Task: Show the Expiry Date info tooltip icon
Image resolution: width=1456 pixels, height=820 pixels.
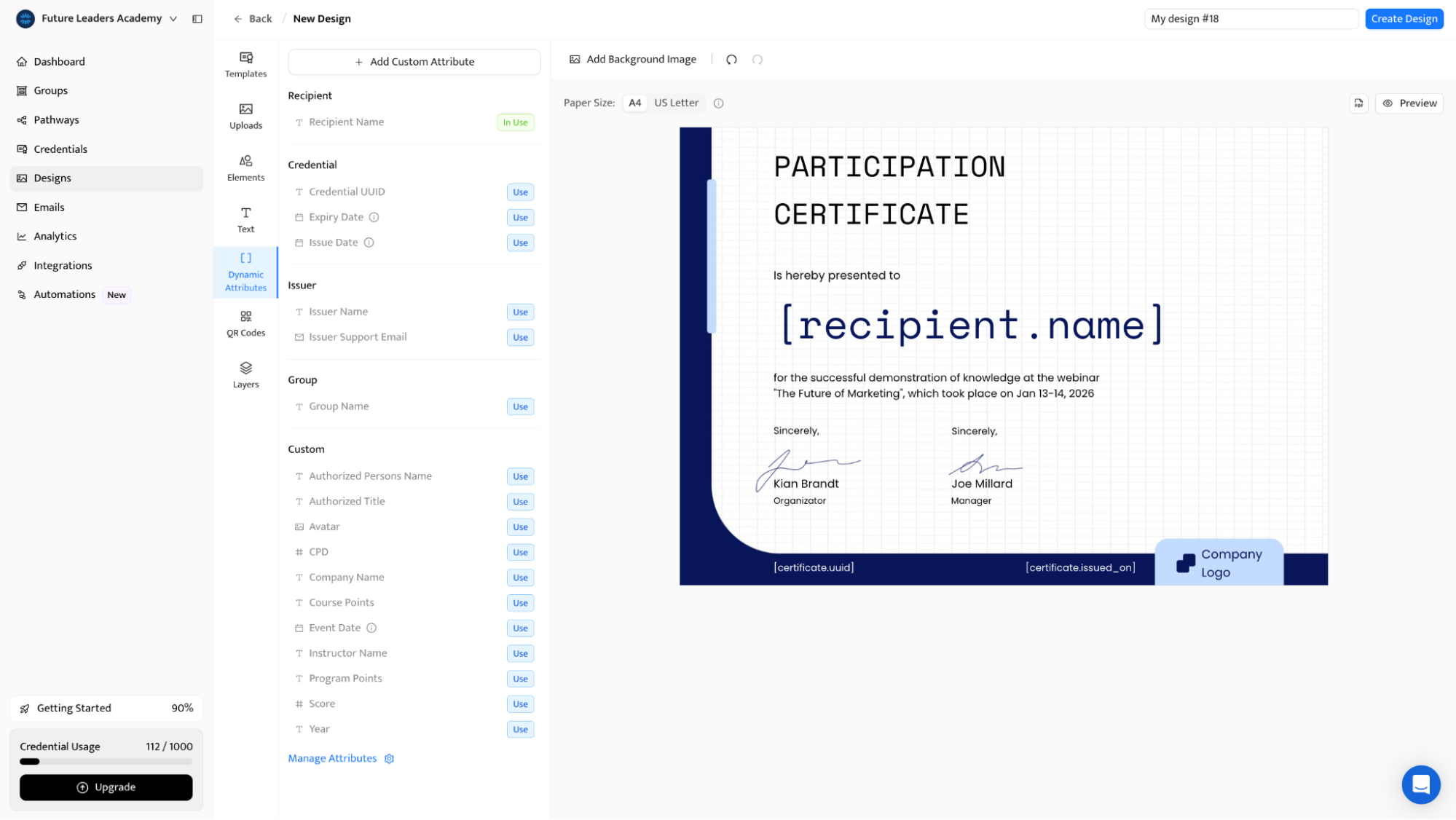Action: click(x=374, y=217)
